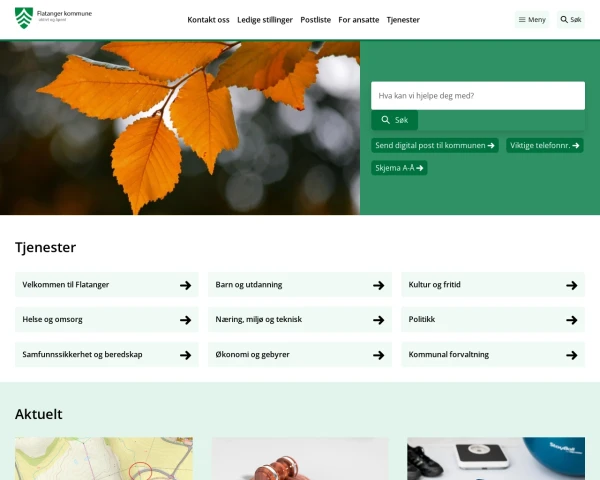Viewport: 600px width, 480px height.
Task: Click the green Søk button under the search field
Action: tap(395, 120)
